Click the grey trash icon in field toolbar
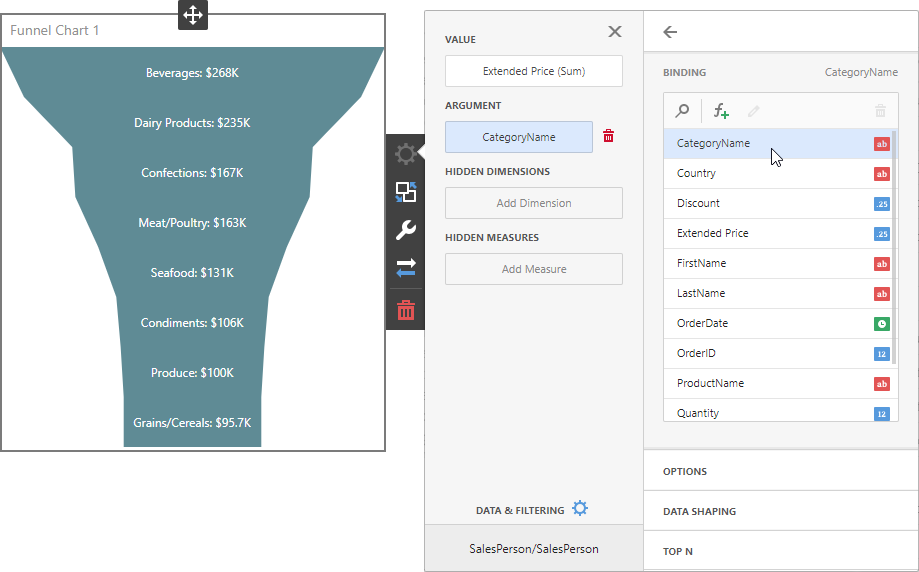This screenshot has width=919, height=572. click(x=880, y=110)
